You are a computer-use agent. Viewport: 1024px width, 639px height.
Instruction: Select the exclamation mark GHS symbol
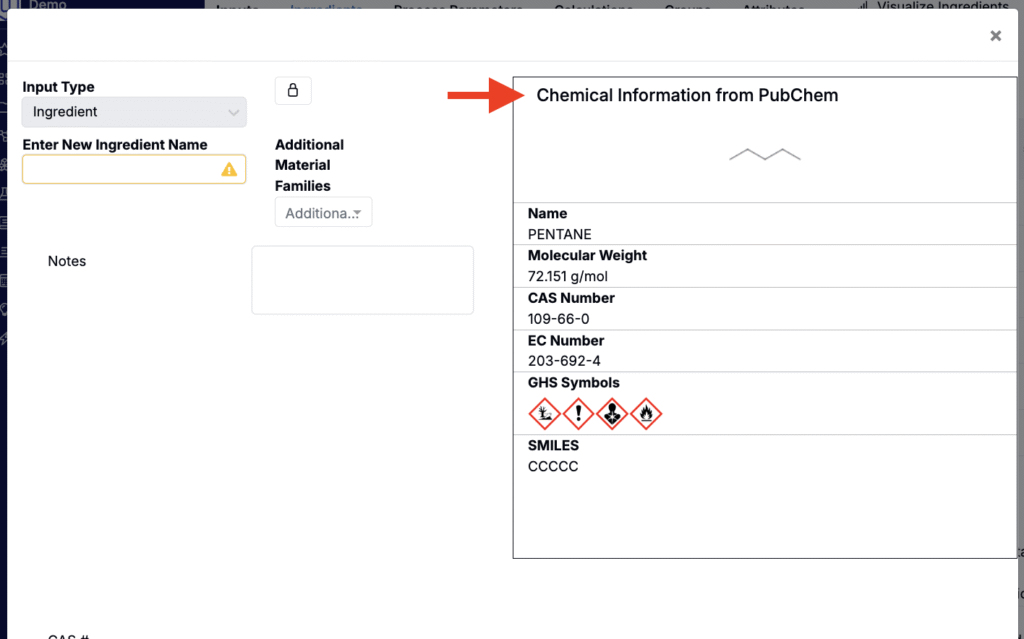coord(578,414)
